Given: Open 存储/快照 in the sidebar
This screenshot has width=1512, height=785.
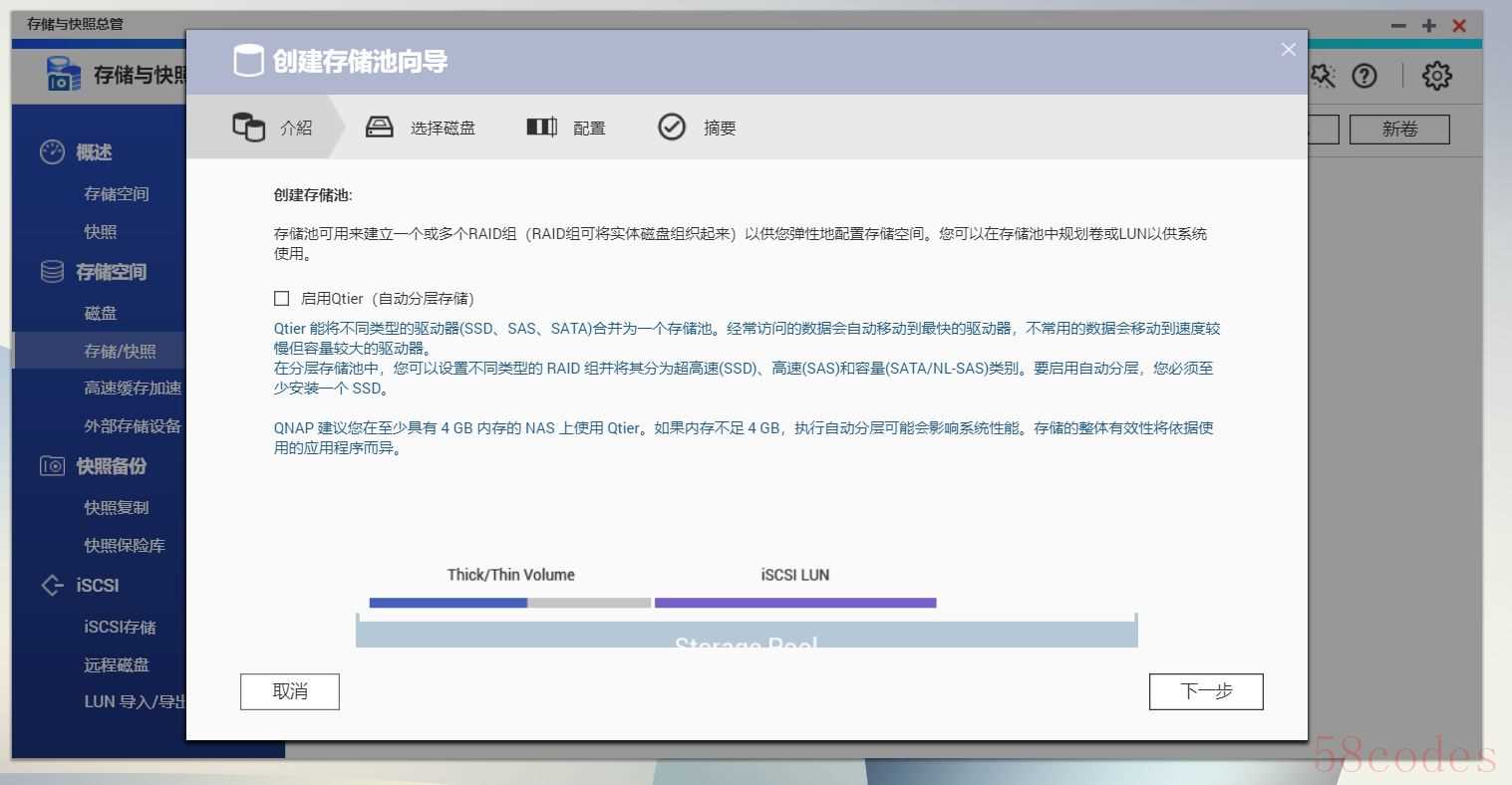Looking at the screenshot, I should tap(120, 351).
